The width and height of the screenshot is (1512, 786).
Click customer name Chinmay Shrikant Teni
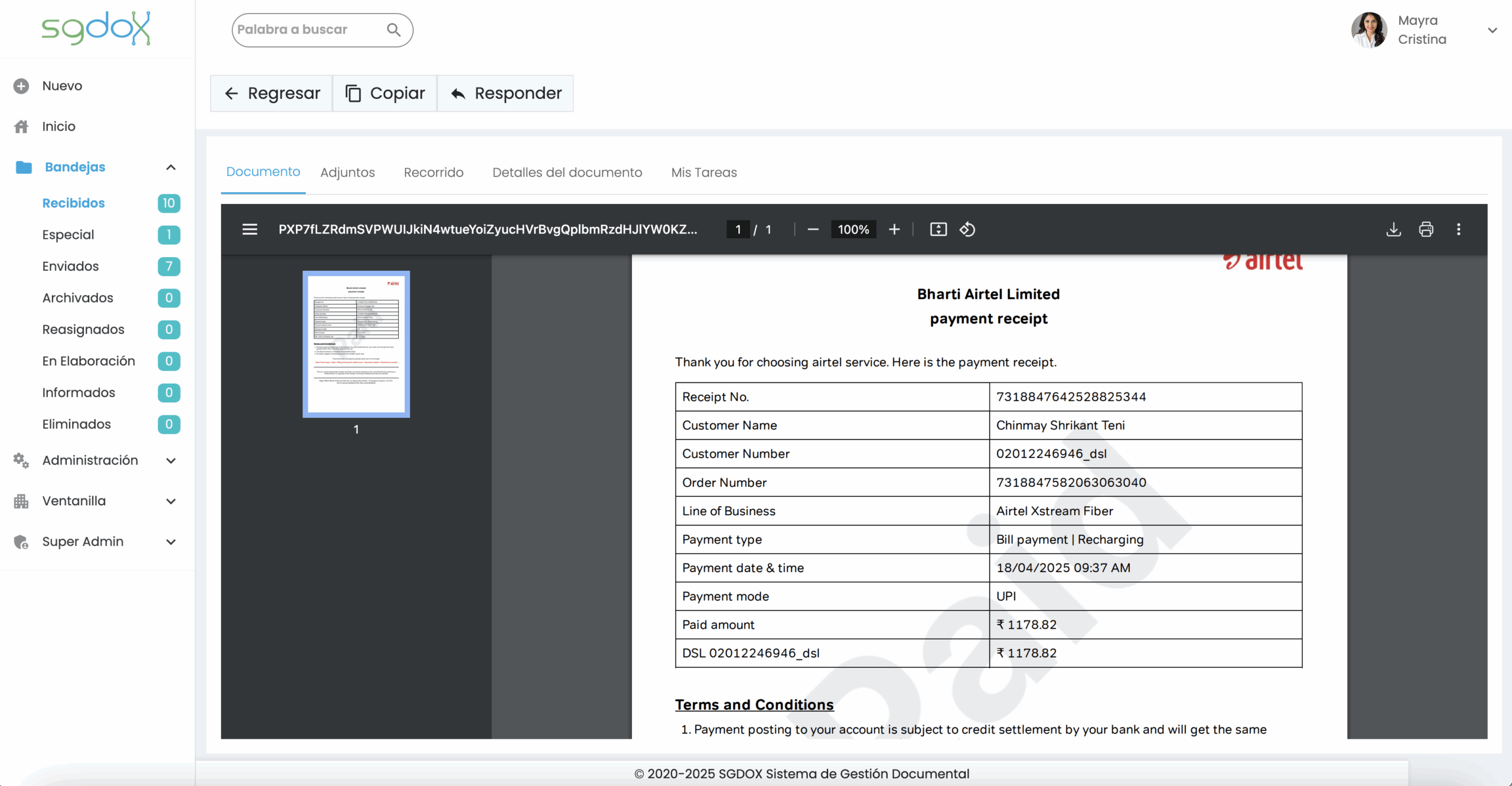(1060, 426)
